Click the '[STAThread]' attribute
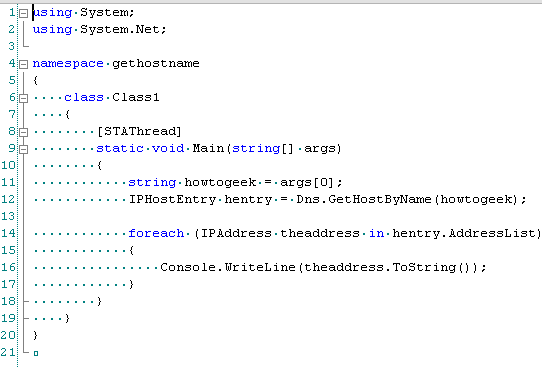The width and height of the screenshot is (542, 367). [139, 131]
